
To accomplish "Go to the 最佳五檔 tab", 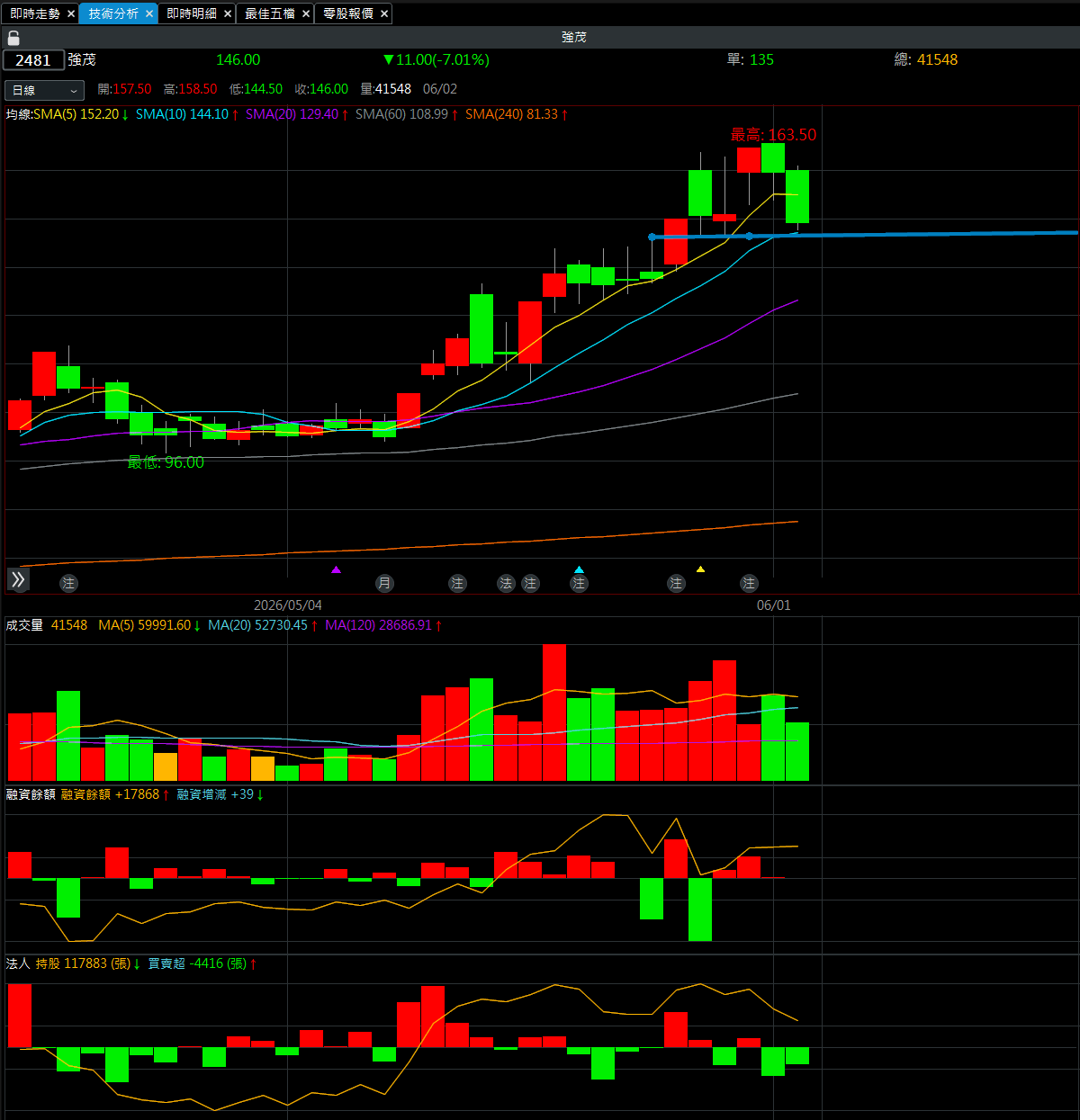I will (270, 13).
